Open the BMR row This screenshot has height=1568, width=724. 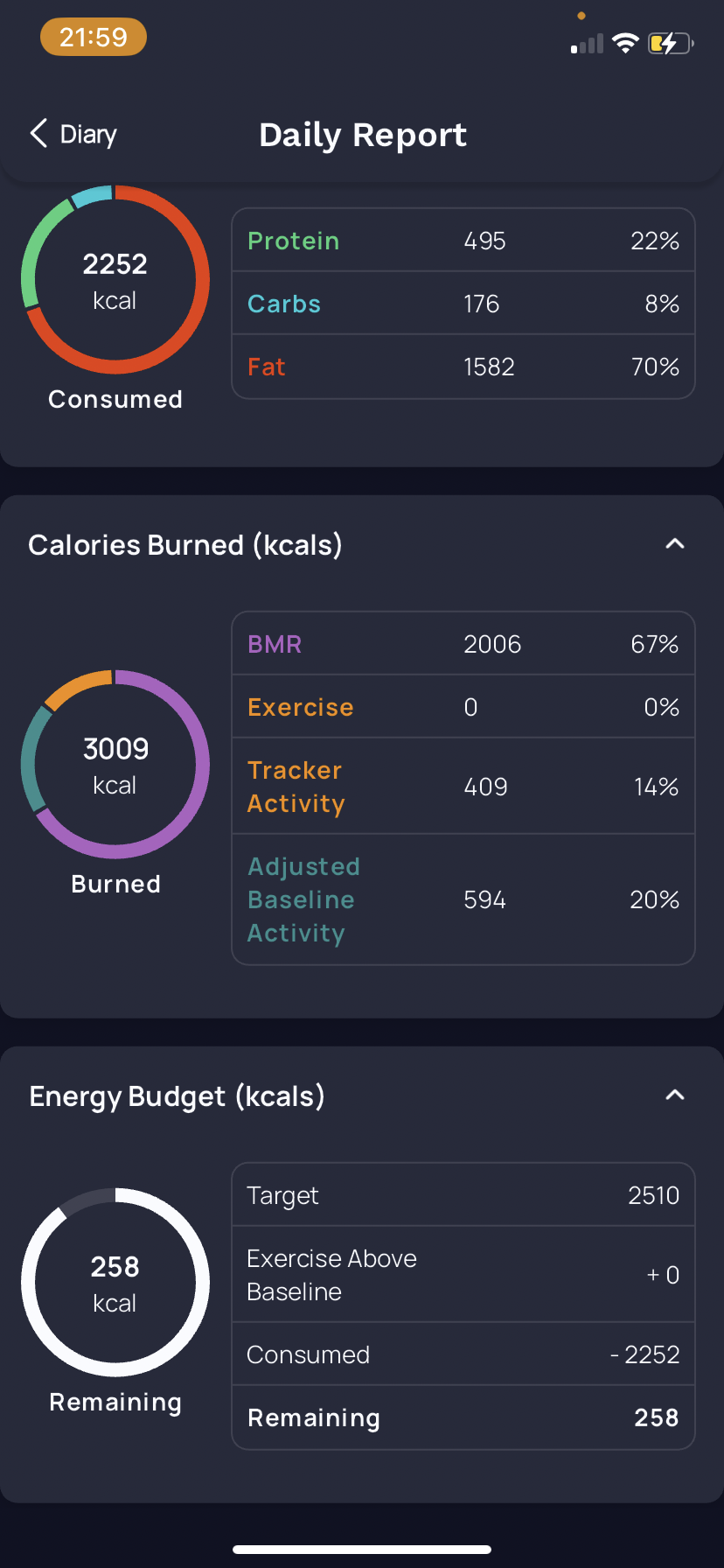(x=463, y=644)
